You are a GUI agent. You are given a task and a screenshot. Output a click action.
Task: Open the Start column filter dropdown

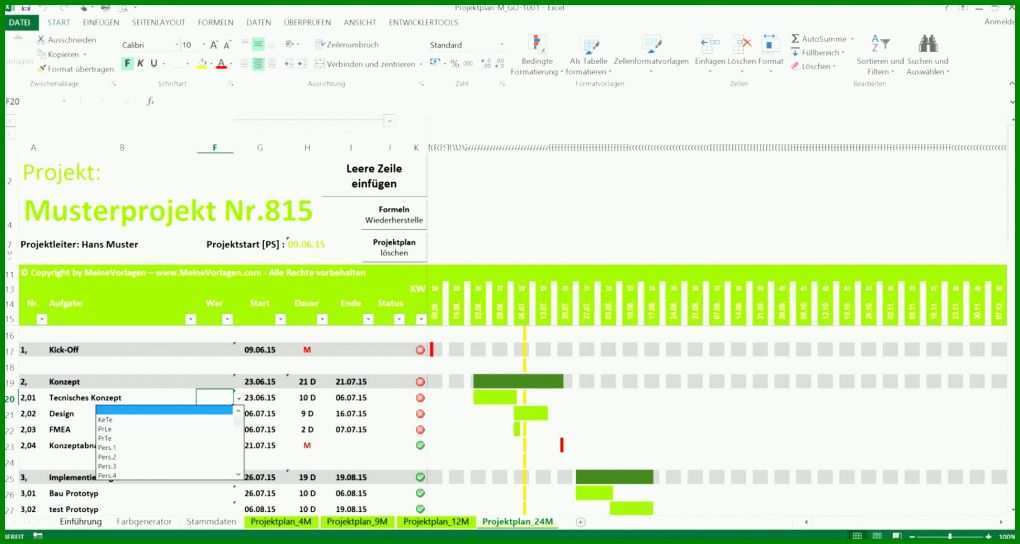pos(280,320)
